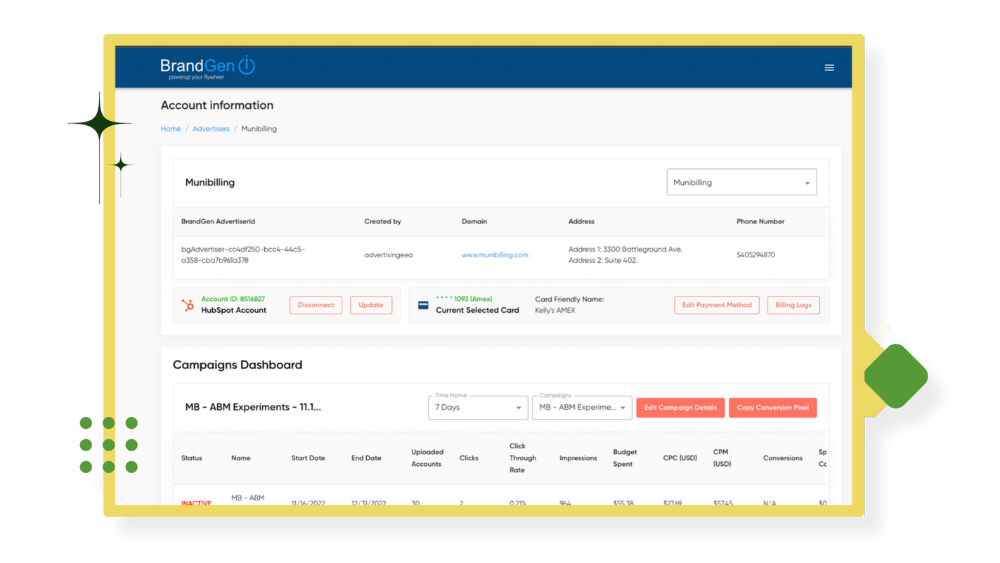Open Edit Payment Method
This screenshot has height=563, width=1000.
coord(716,305)
